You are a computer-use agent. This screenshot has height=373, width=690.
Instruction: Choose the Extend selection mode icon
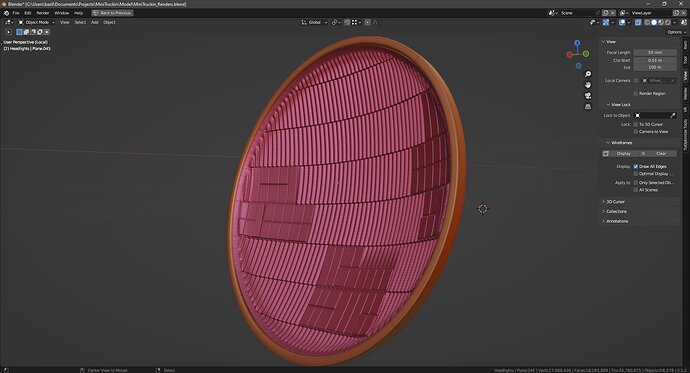26,32
